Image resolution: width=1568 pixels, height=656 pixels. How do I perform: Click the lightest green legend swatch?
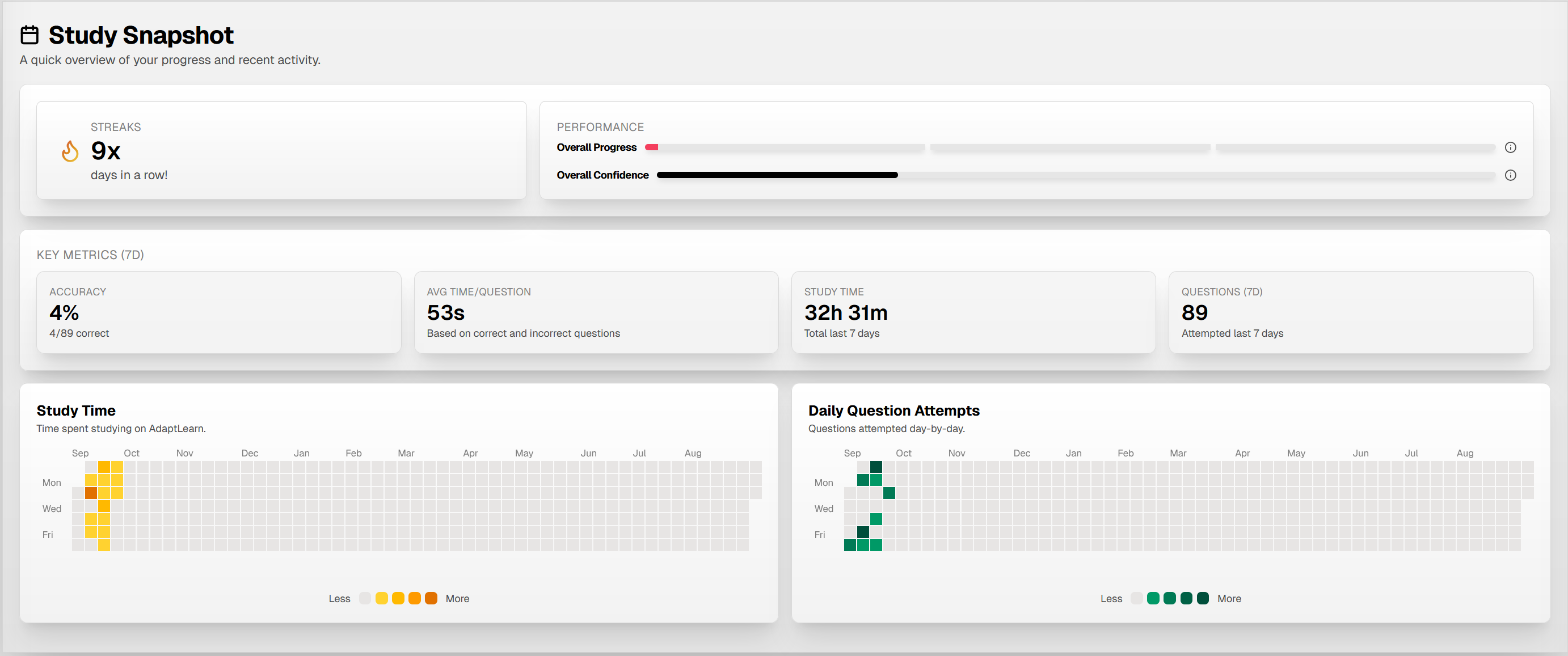[1153, 598]
